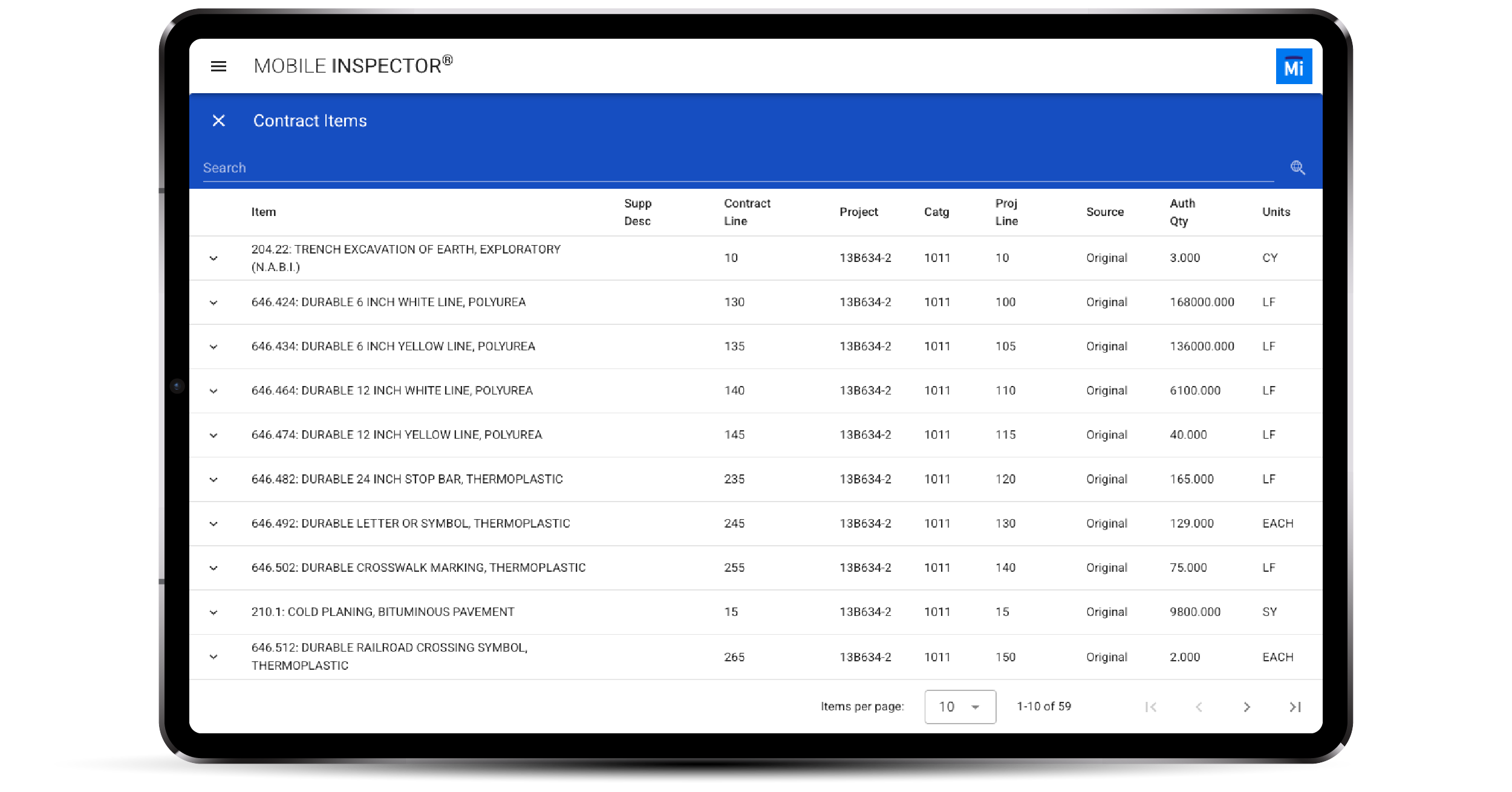Expand the 646.482 Stop Bar row
The width and height of the screenshot is (1512, 792).
(213, 480)
